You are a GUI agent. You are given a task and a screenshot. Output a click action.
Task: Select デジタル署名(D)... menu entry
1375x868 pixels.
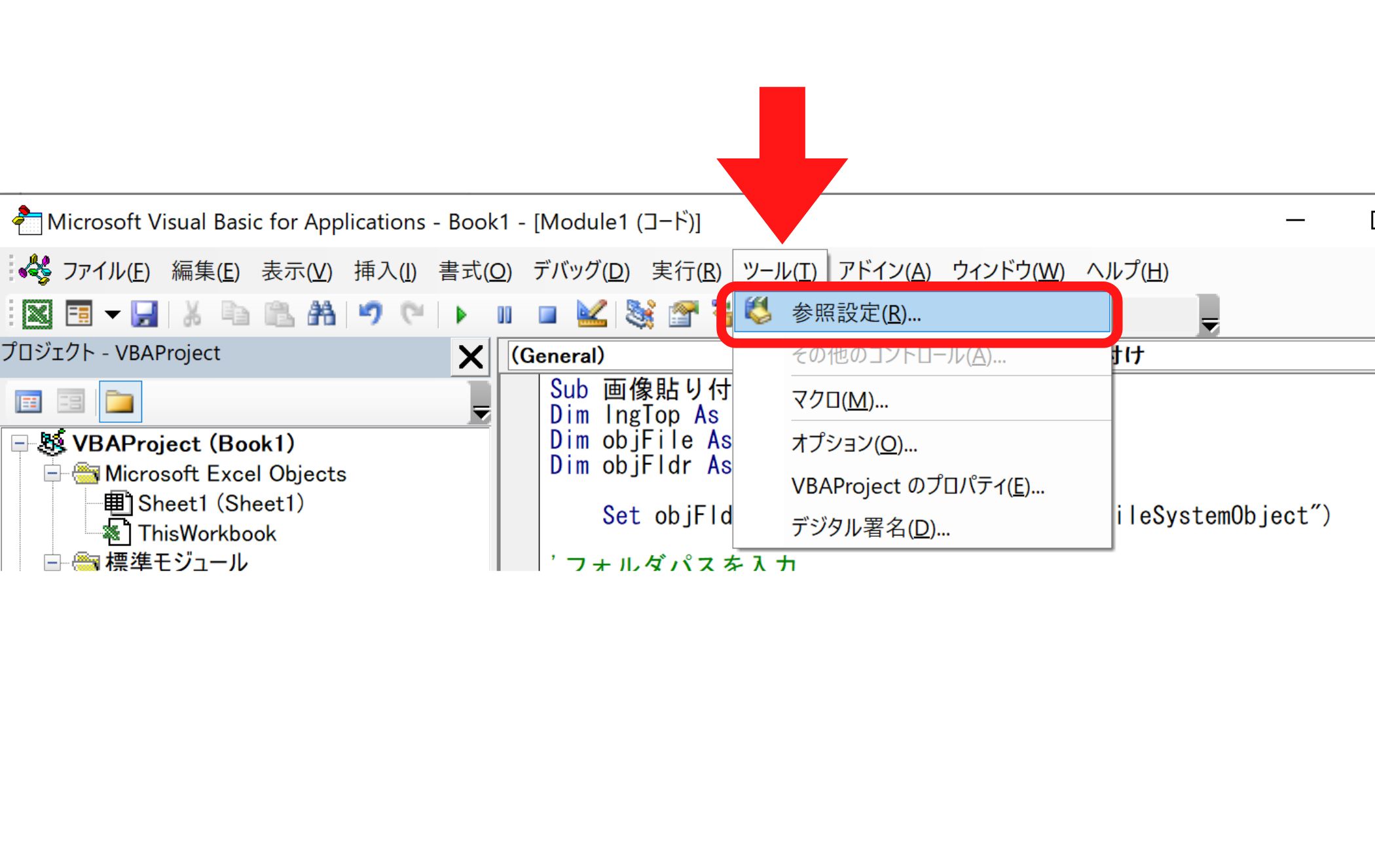pos(923,527)
